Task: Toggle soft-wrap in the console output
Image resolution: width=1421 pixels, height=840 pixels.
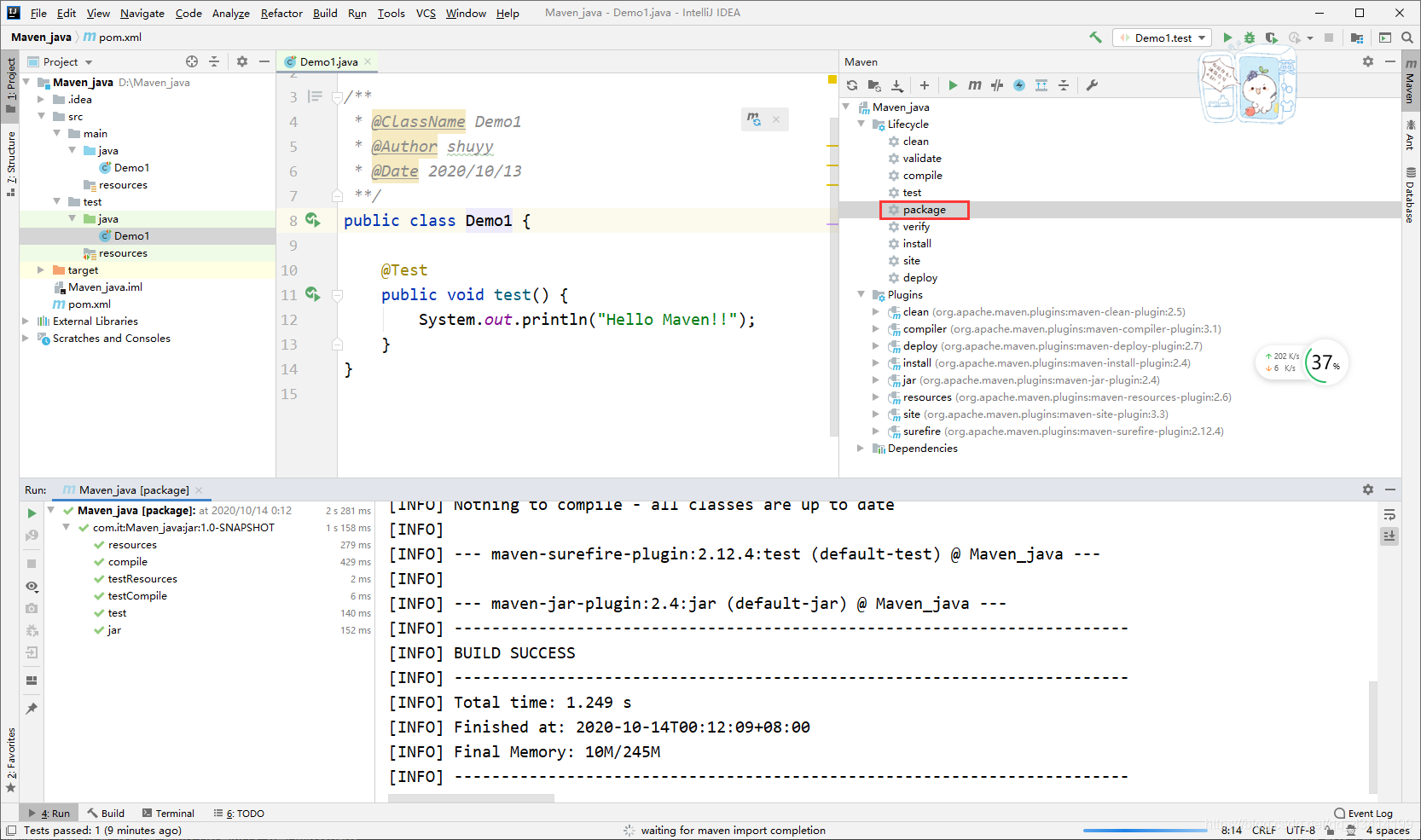Action: coord(1389,514)
